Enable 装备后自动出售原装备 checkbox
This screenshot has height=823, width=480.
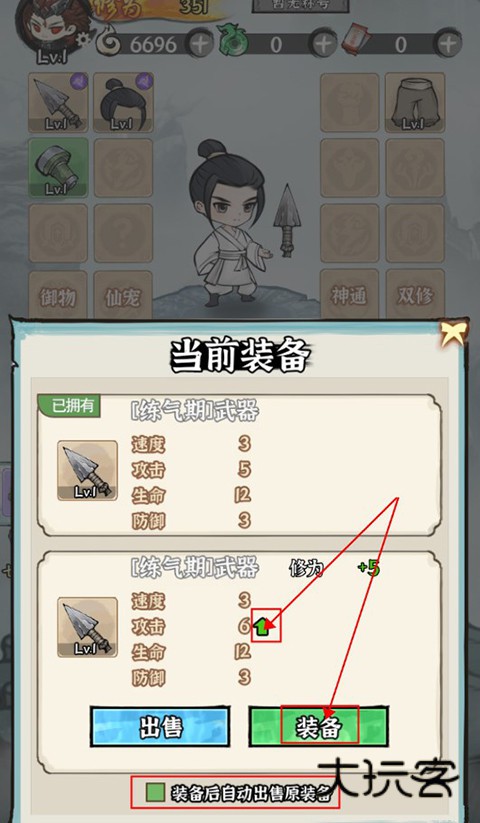(x=156, y=793)
